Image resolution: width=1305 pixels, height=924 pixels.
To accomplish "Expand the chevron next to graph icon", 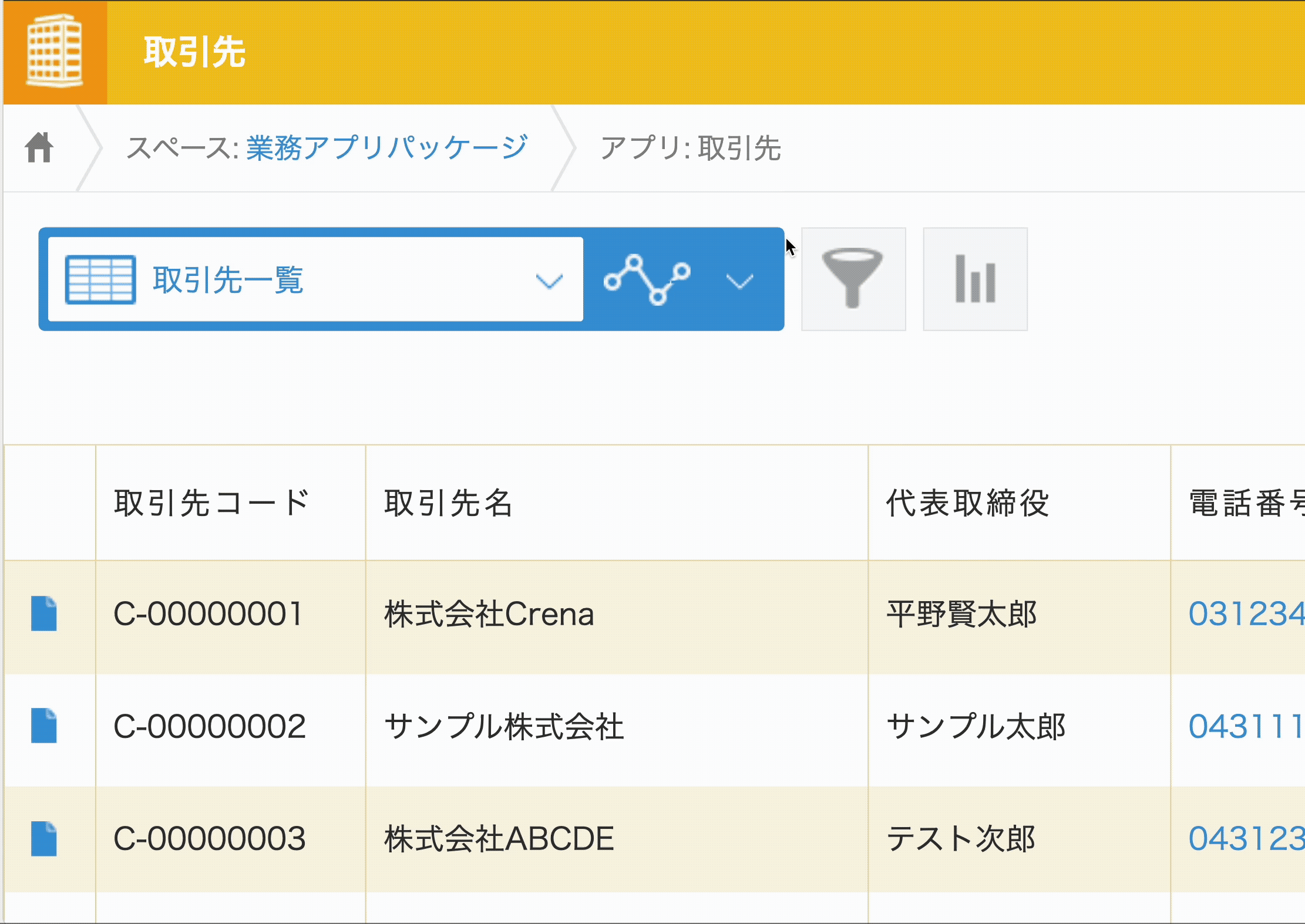I will tap(739, 281).
